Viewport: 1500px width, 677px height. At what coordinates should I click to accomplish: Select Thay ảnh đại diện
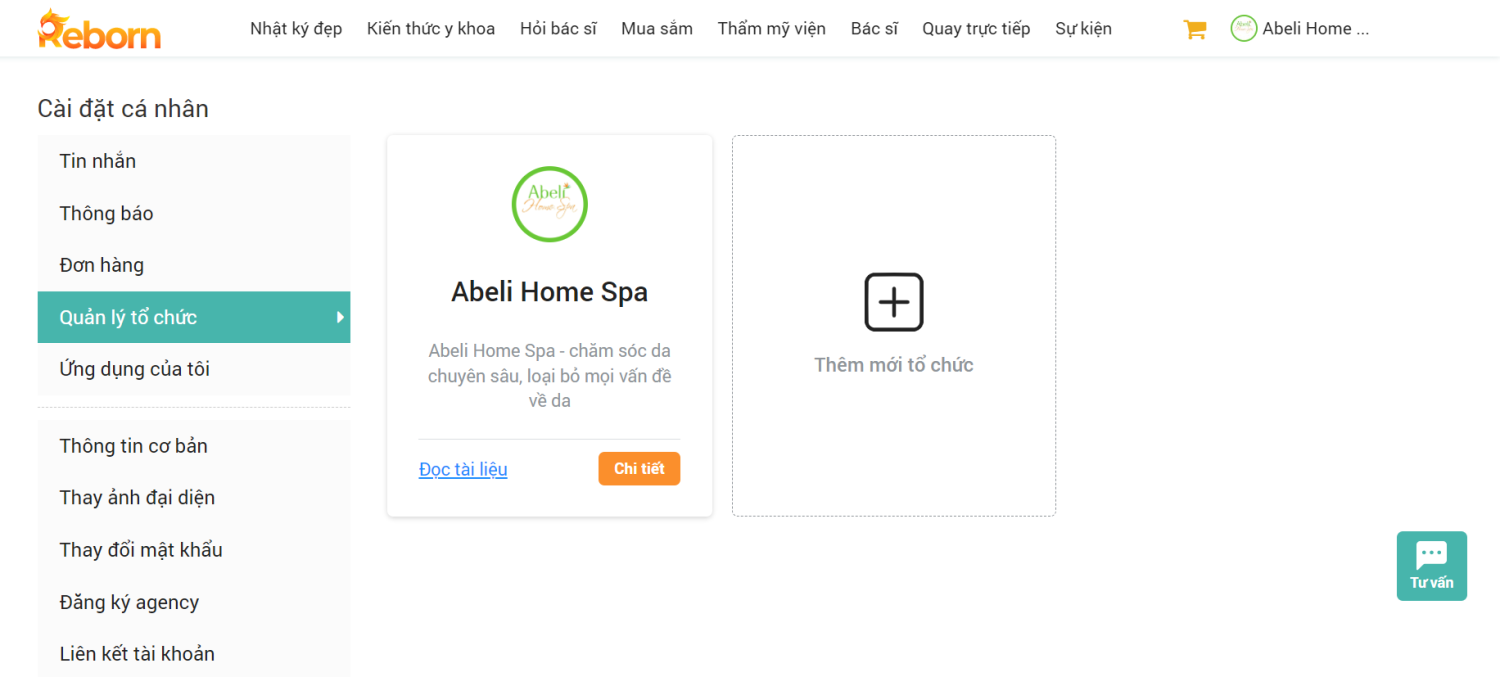(x=194, y=498)
